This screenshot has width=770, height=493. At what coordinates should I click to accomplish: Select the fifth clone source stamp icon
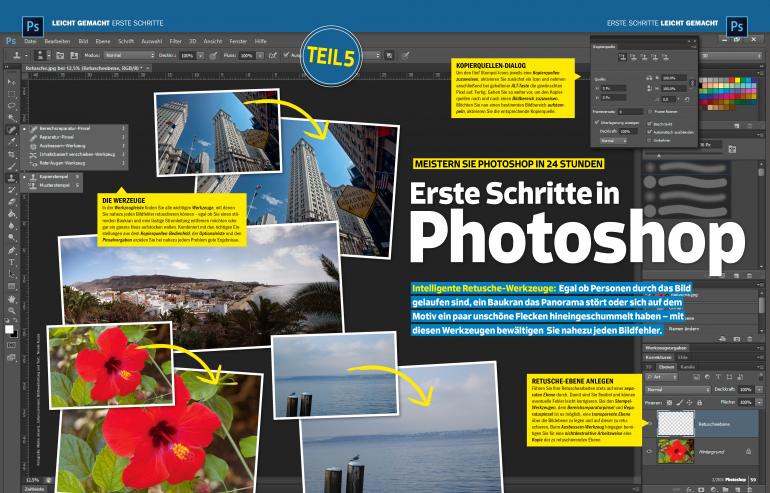click(x=664, y=57)
